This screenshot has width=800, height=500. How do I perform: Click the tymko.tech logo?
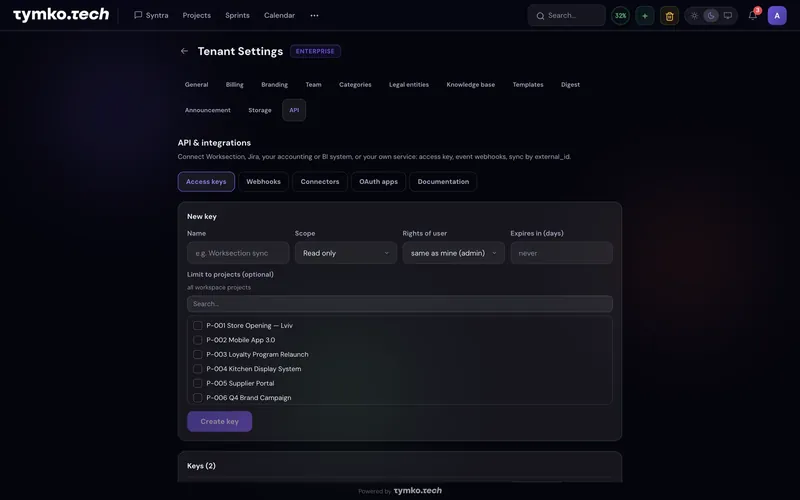[61, 15]
